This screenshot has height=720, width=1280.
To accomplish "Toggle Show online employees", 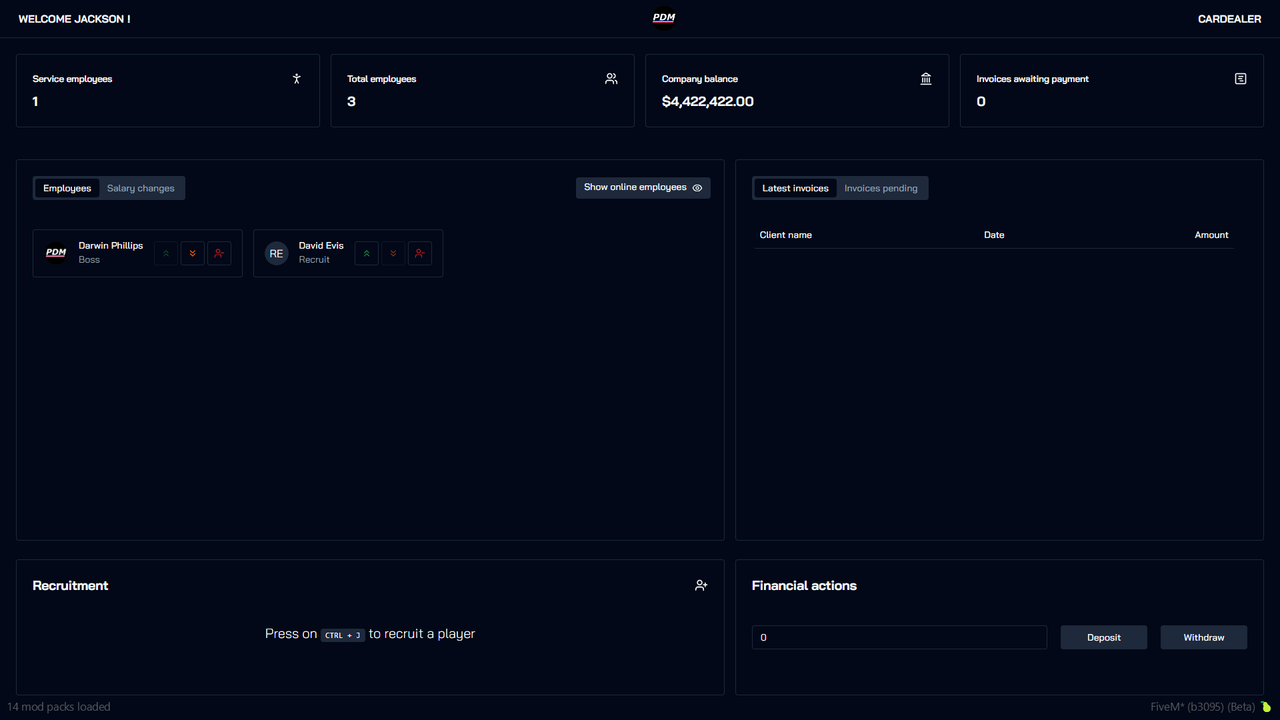I will pyautogui.click(x=635, y=187).
